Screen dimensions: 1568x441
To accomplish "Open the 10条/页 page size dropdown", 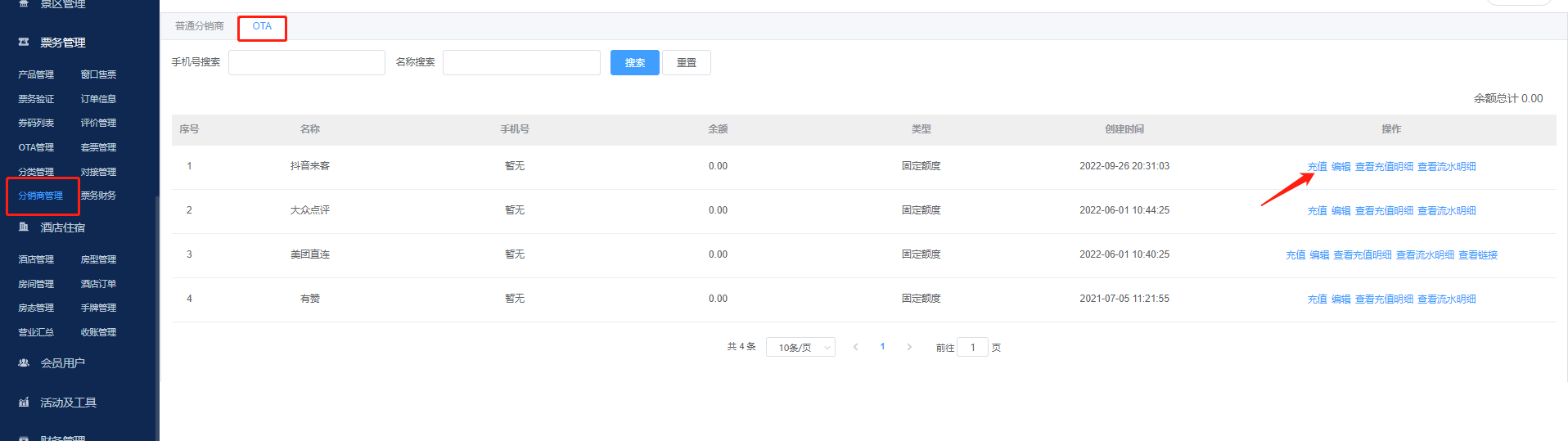I will tap(800, 348).
